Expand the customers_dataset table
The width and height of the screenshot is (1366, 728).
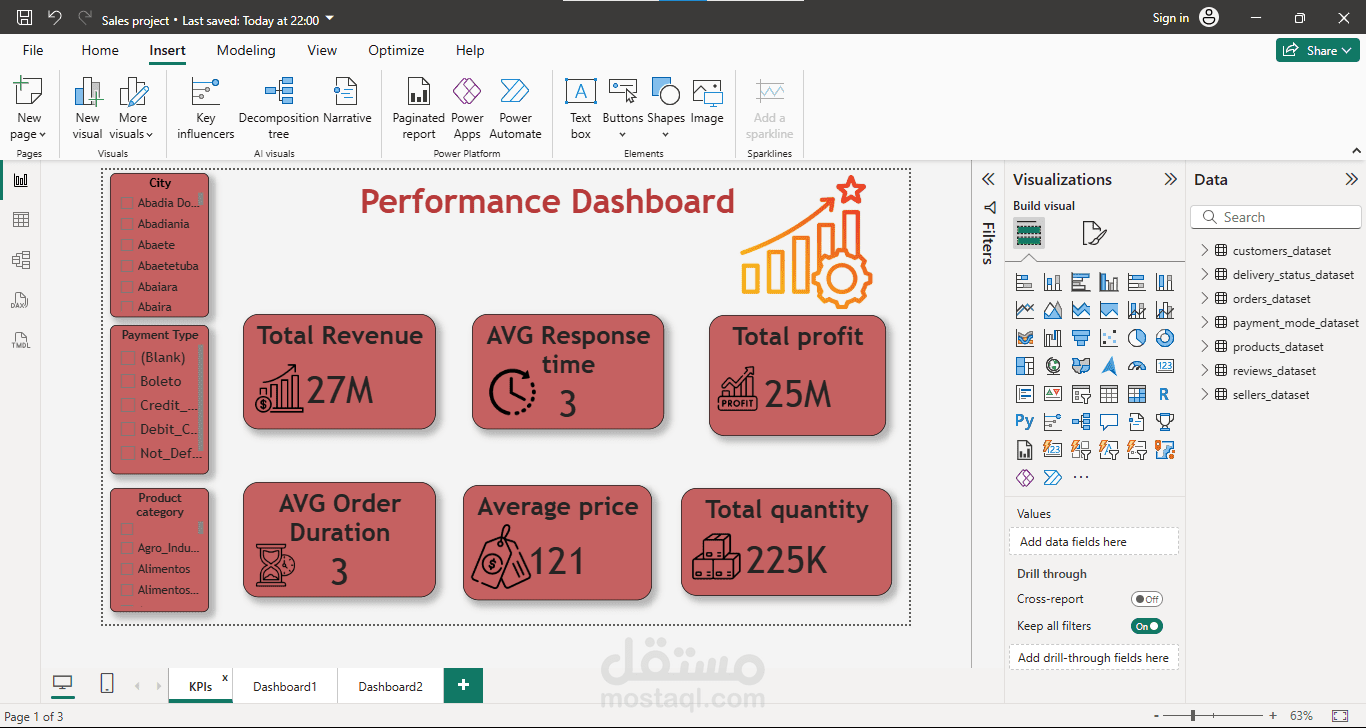coord(1204,250)
